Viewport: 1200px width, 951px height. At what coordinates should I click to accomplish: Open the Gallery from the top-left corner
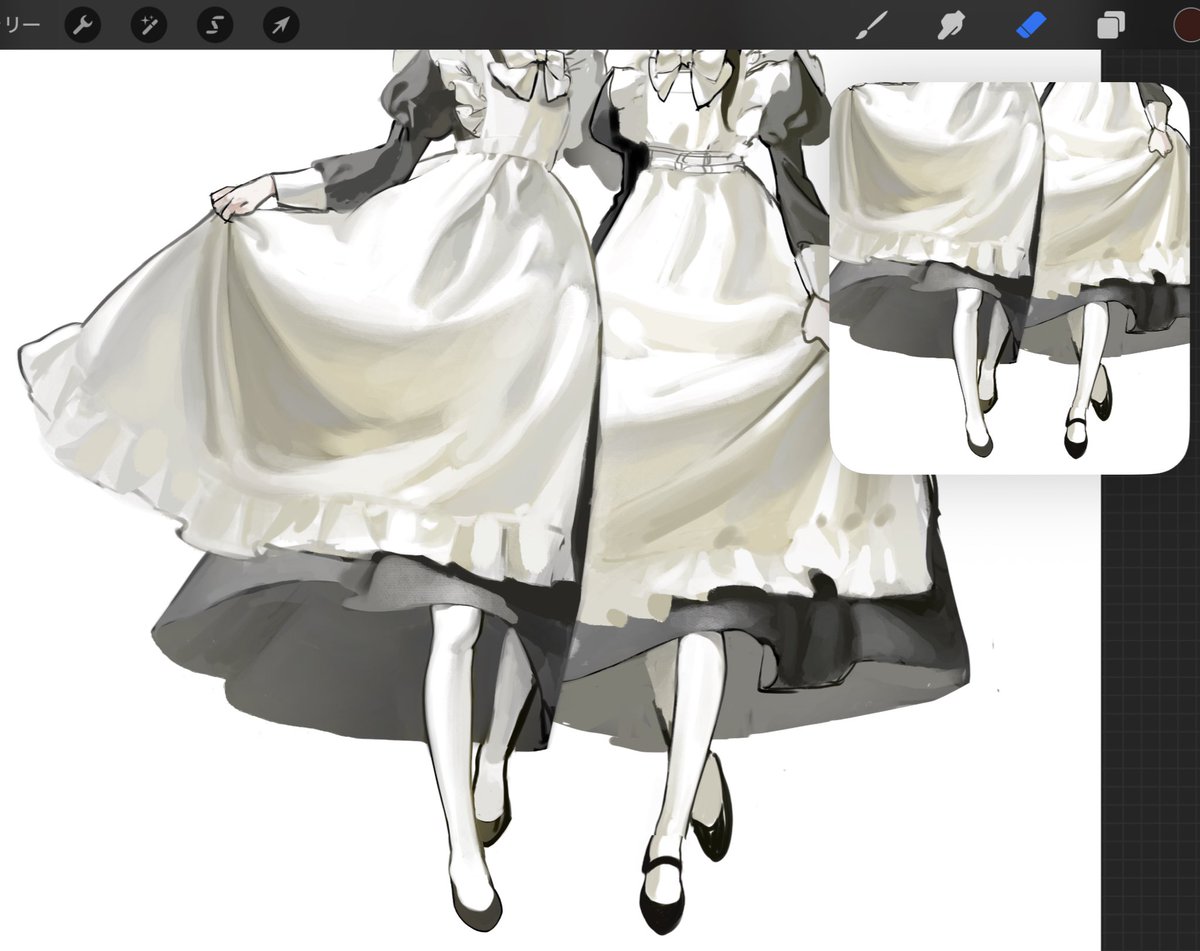(x=19, y=25)
